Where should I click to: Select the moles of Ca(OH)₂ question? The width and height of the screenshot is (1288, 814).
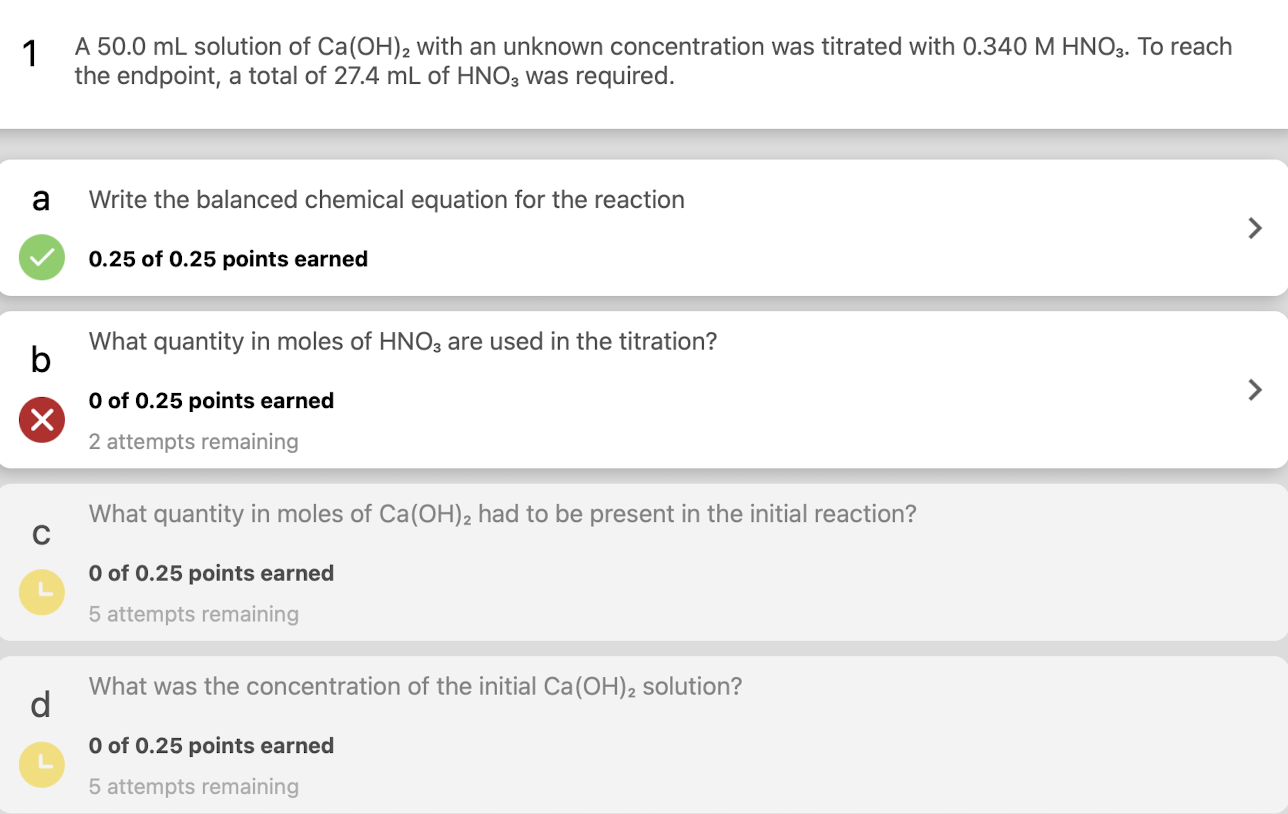coord(502,514)
